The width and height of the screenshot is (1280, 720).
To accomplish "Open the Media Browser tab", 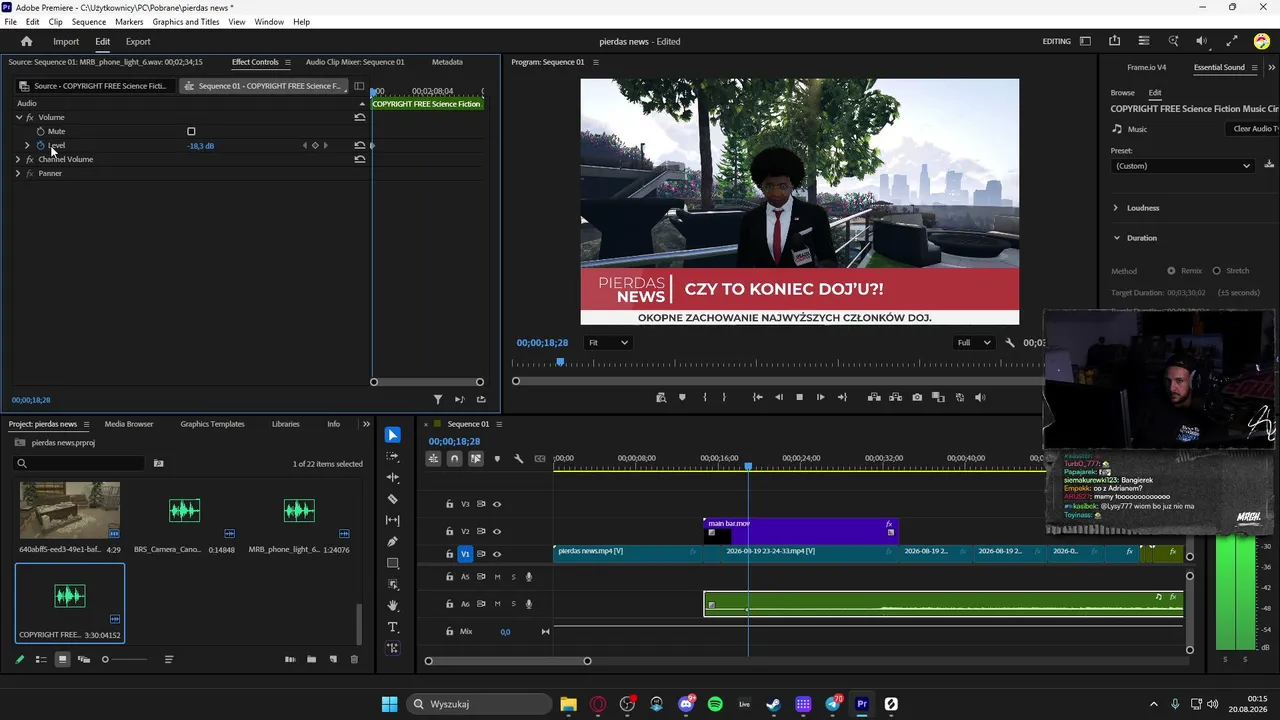I will click(129, 424).
